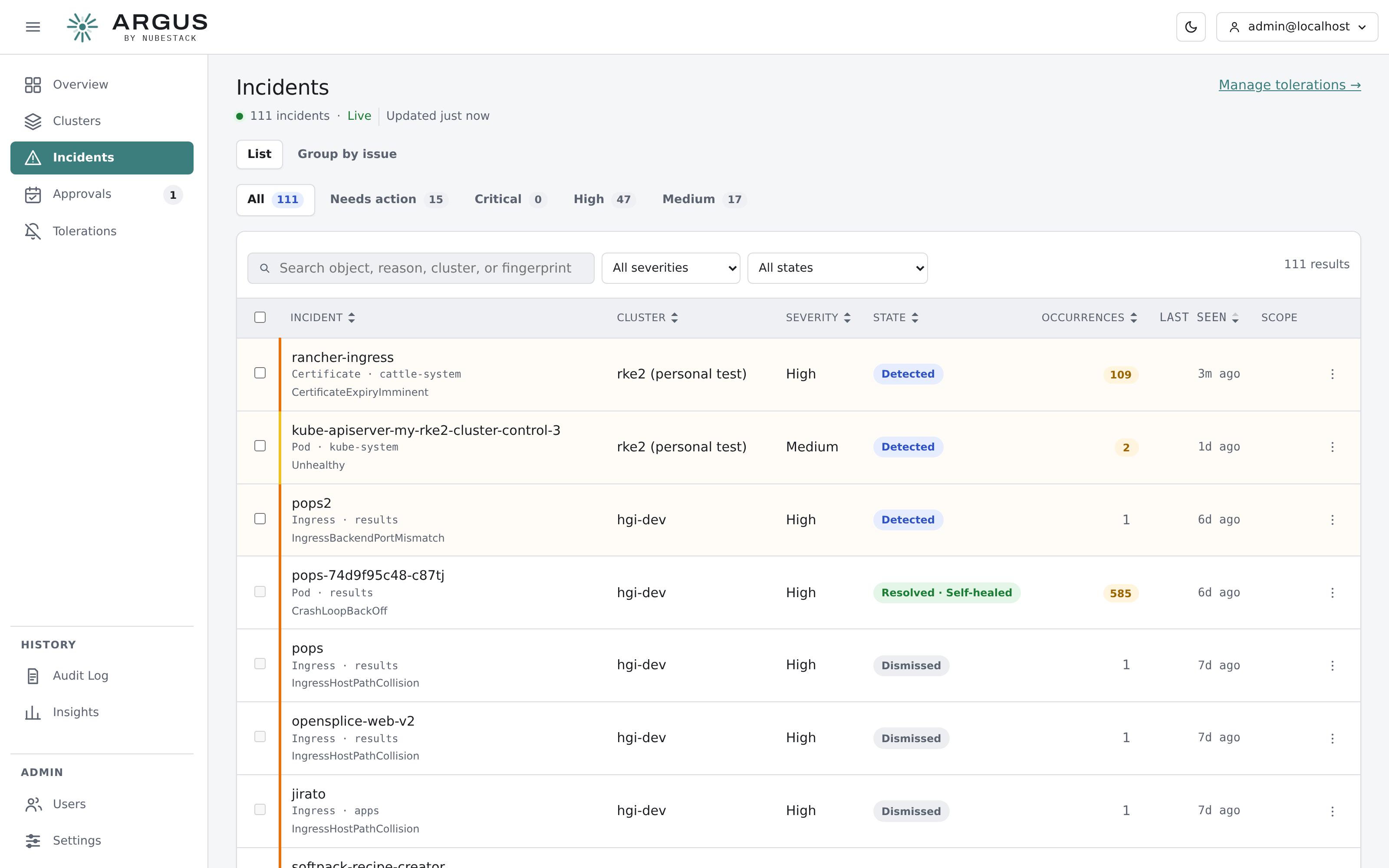Select the High filter tab

603,200
